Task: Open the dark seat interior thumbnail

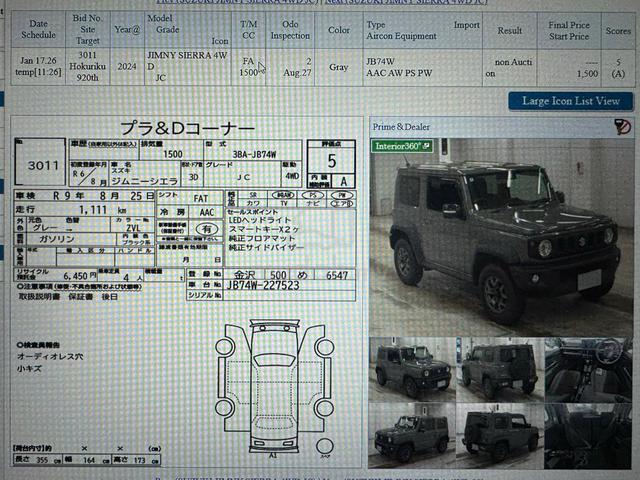Action: [588, 436]
